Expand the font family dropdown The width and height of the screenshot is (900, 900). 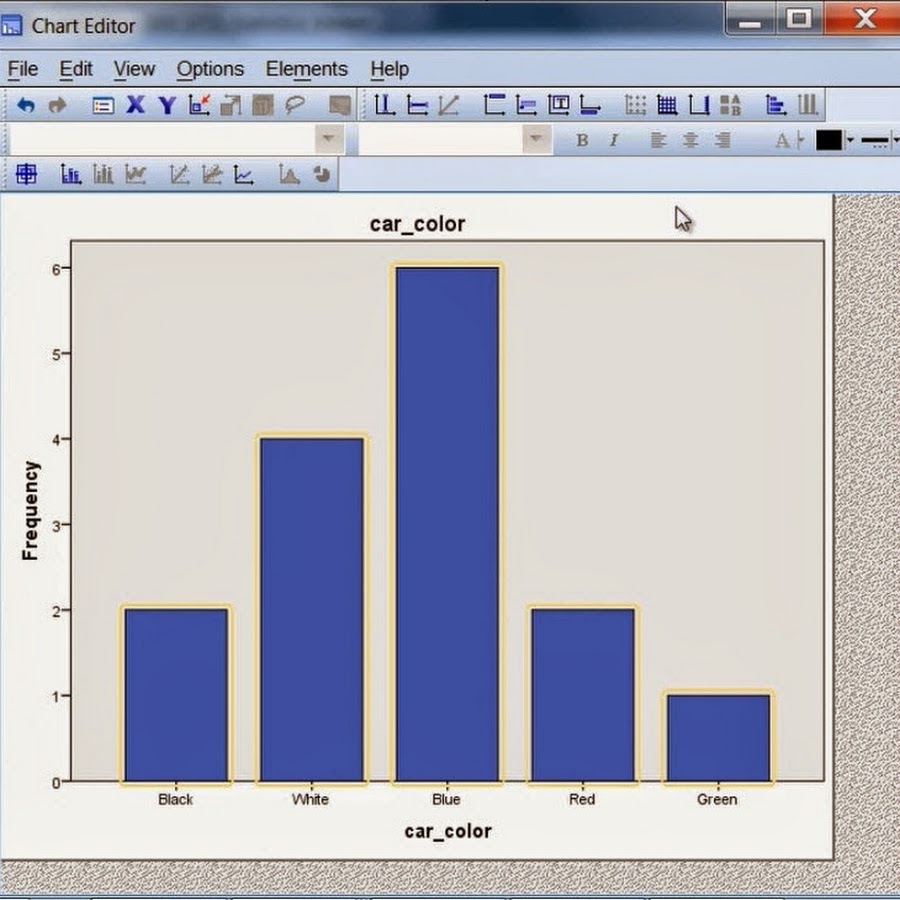(331, 140)
